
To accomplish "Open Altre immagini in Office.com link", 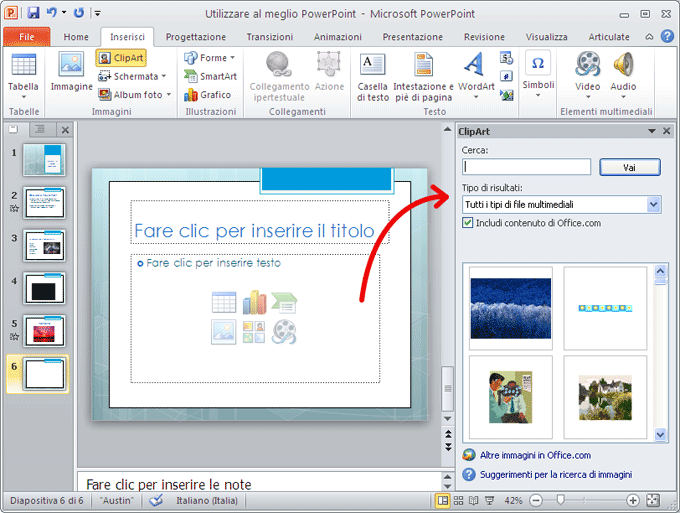I will [x=535, y=455].
